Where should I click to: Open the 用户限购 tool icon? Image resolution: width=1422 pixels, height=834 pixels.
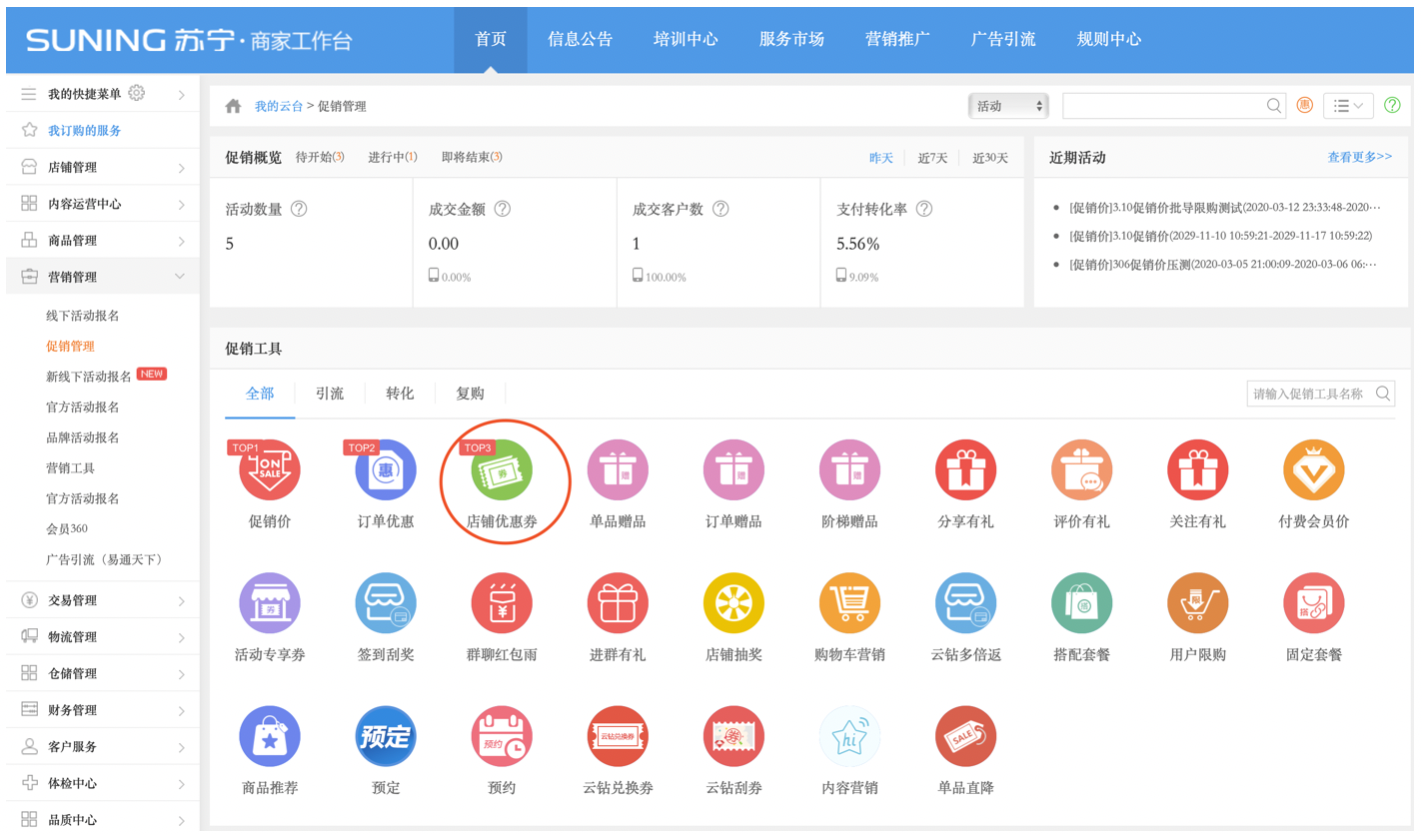click(1198, 603)
